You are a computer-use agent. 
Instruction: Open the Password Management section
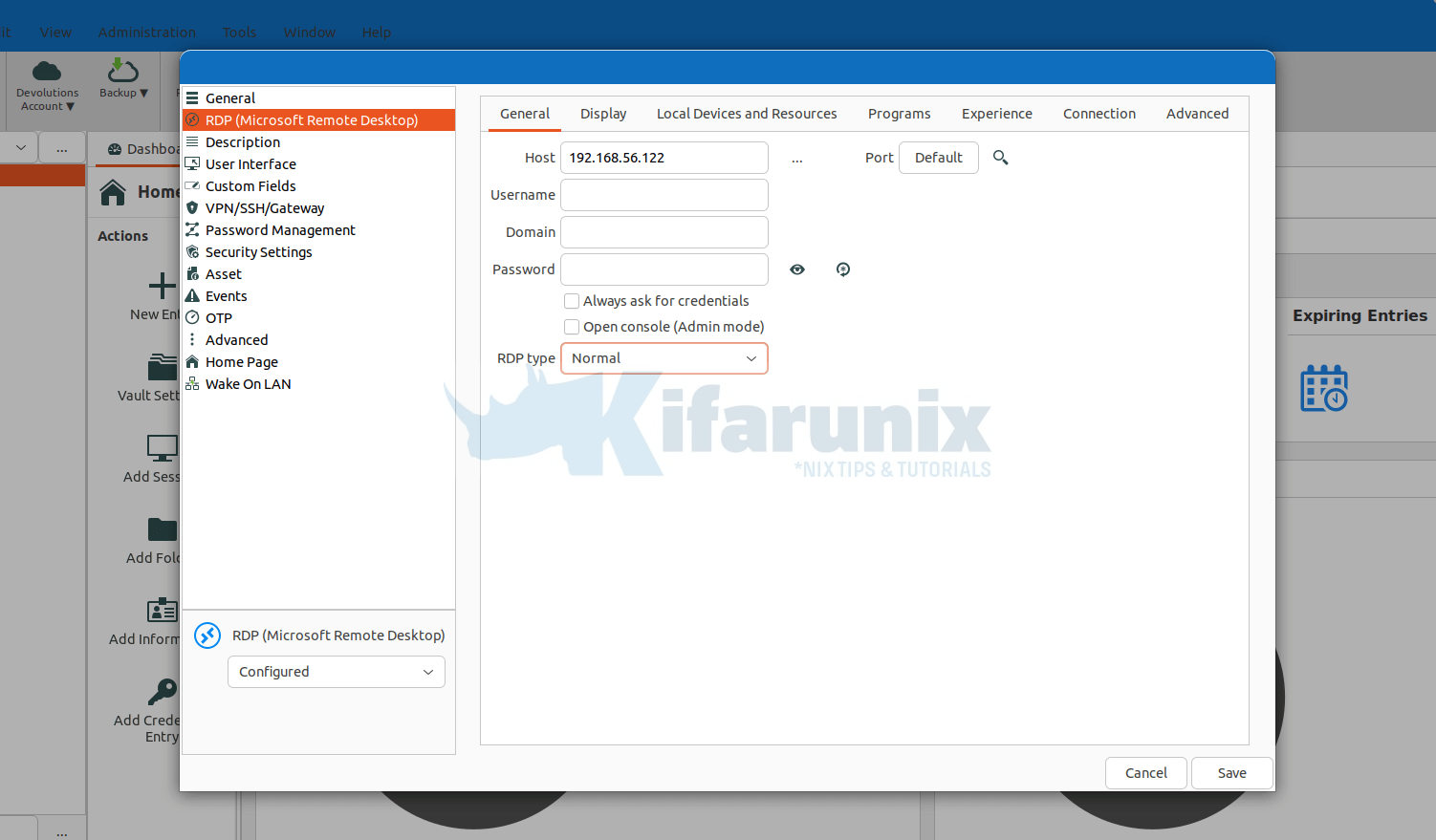(x=279, y=229)
